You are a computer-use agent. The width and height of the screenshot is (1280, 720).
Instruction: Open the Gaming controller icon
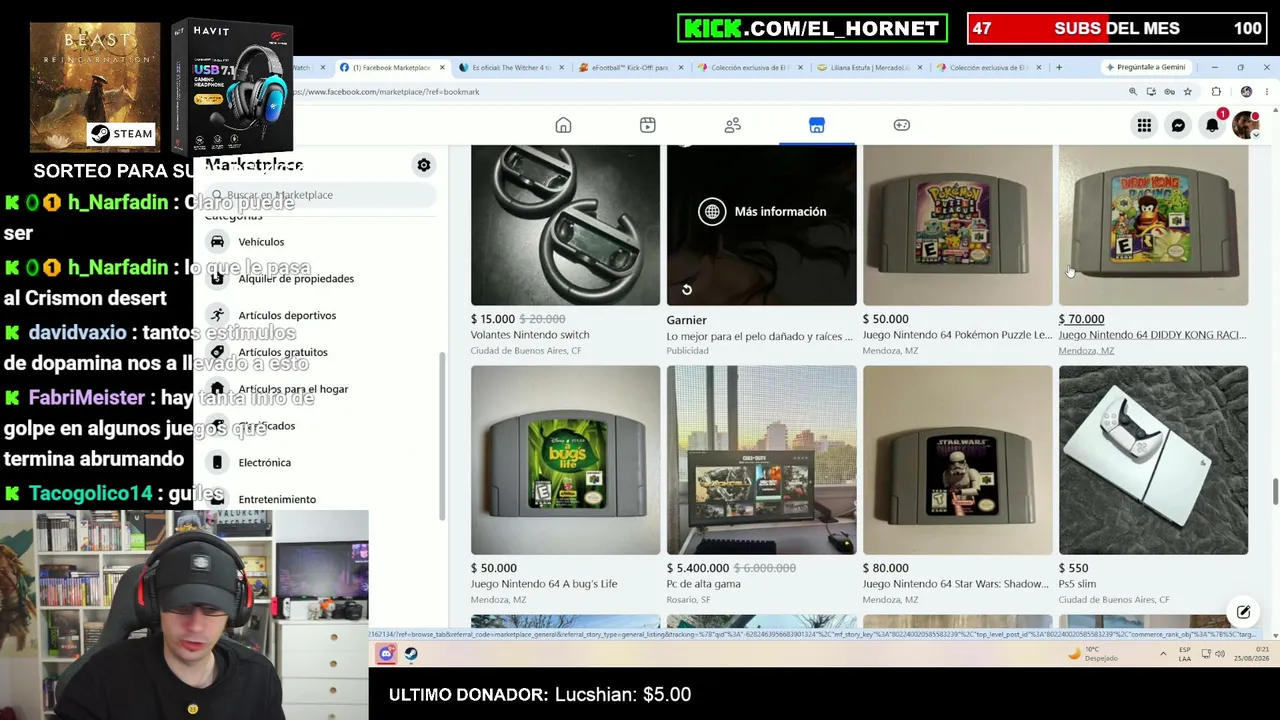(902, 125)
